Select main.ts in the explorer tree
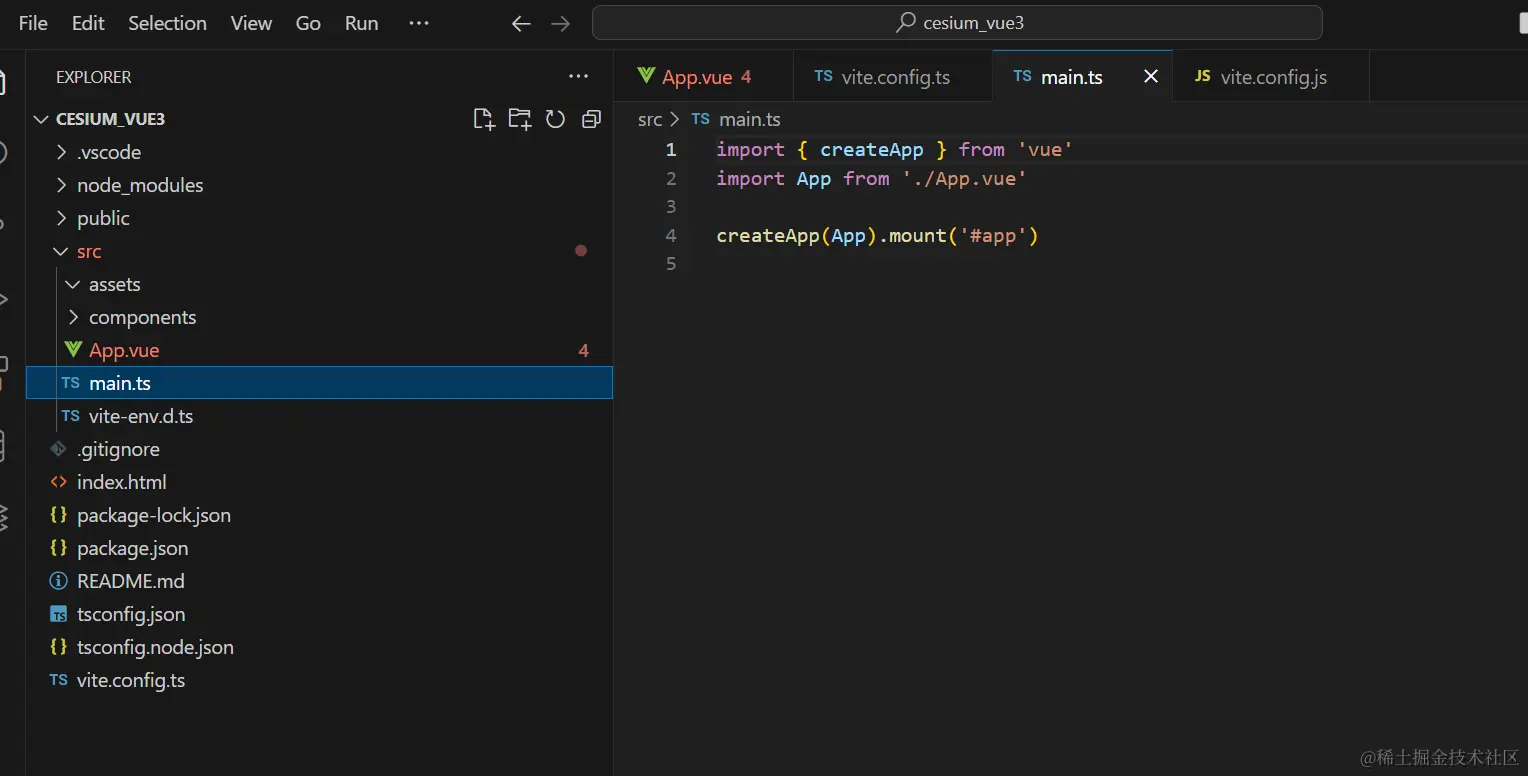 [x=319, y=383]
